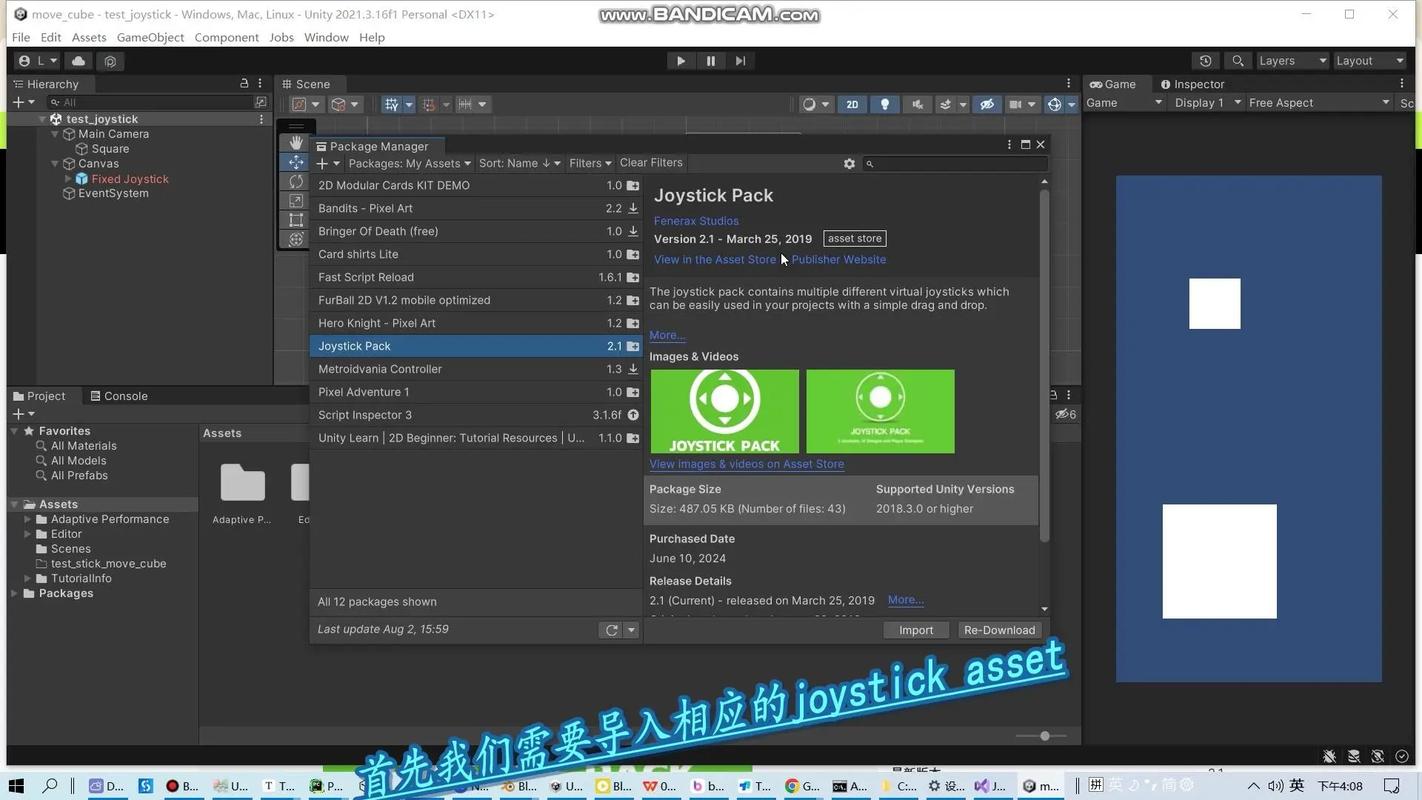Click the Import button
This screenshot has width=1422, height=800.
click(x=916, y=630)
